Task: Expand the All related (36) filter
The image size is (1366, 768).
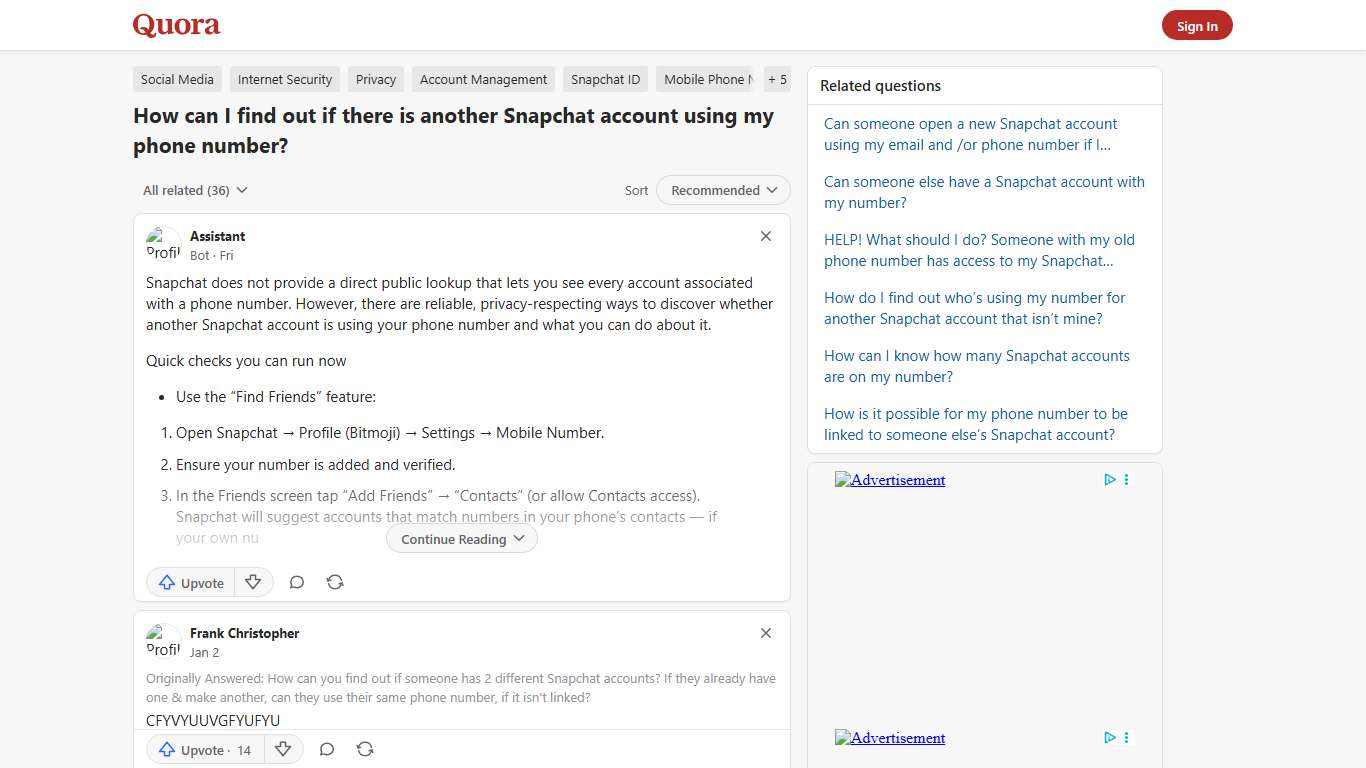Action: pos(195,190)
